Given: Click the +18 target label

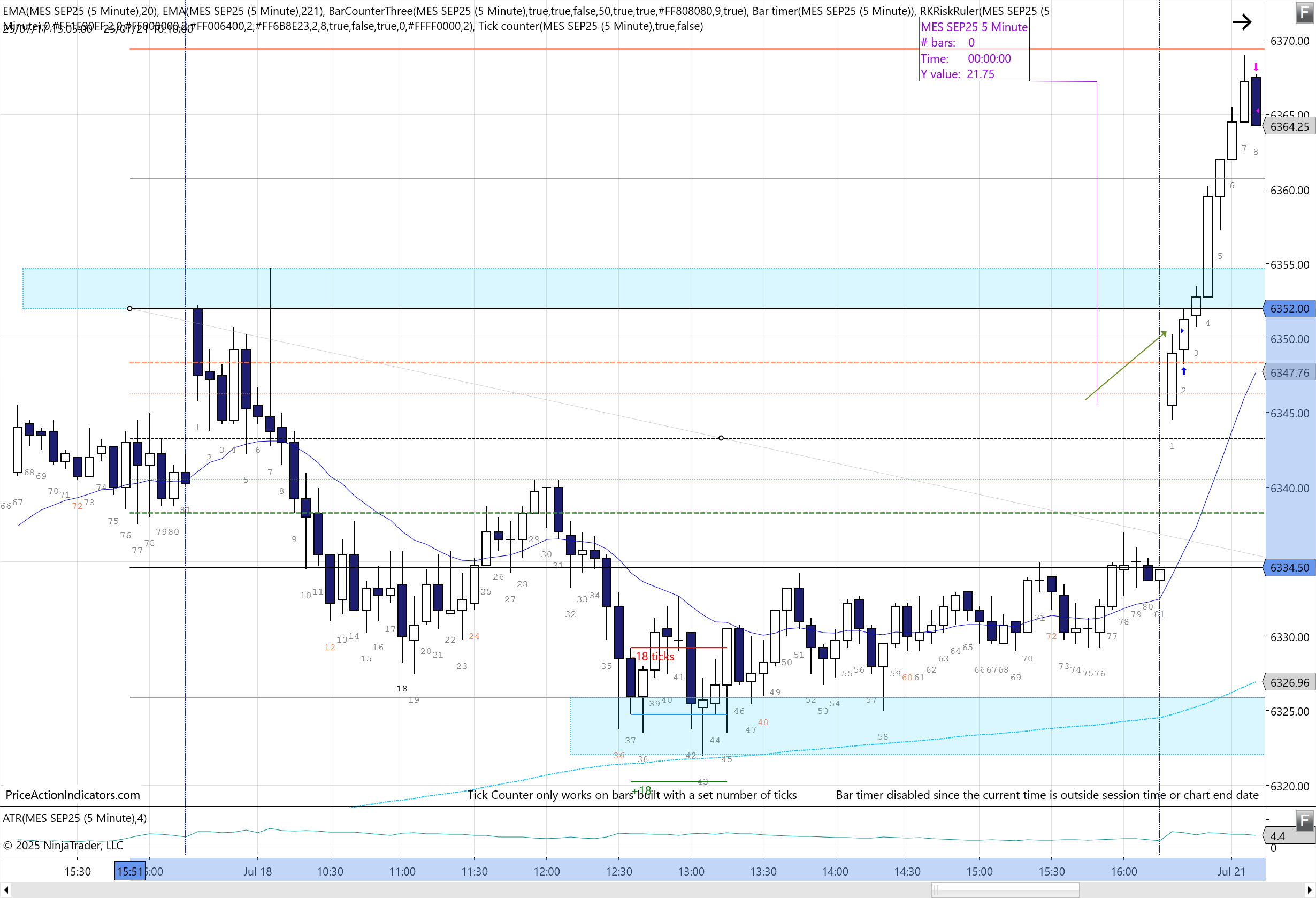Looking at the screenshot, I should coord(641,789).
